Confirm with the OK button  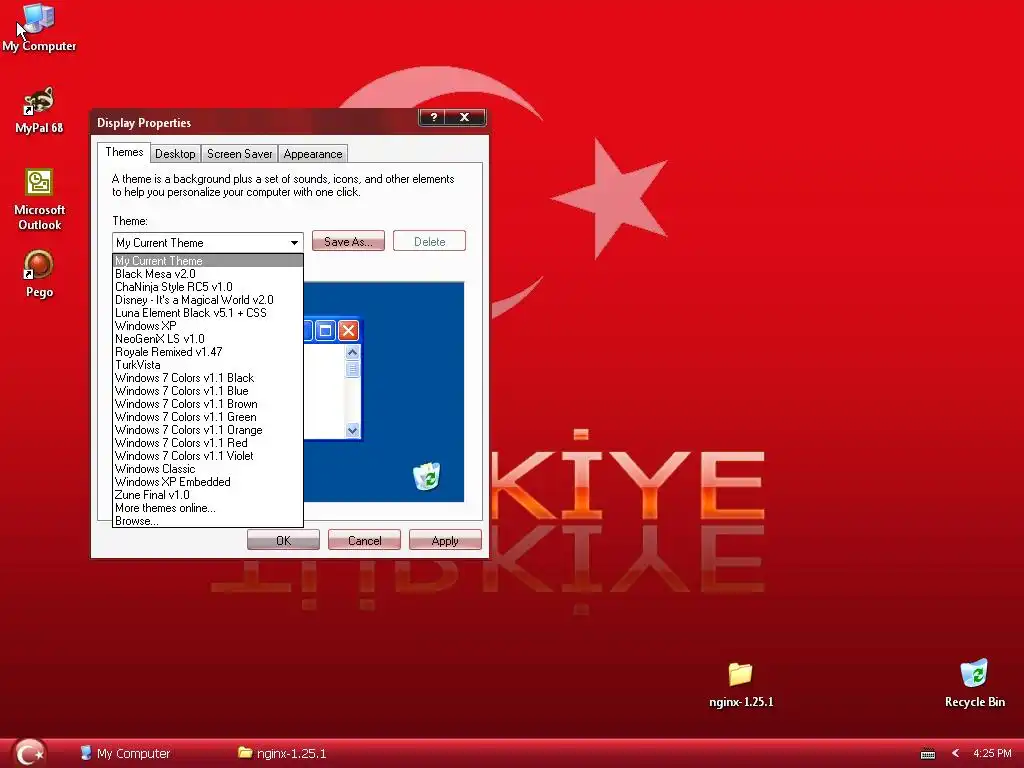(x=283, y=540)
